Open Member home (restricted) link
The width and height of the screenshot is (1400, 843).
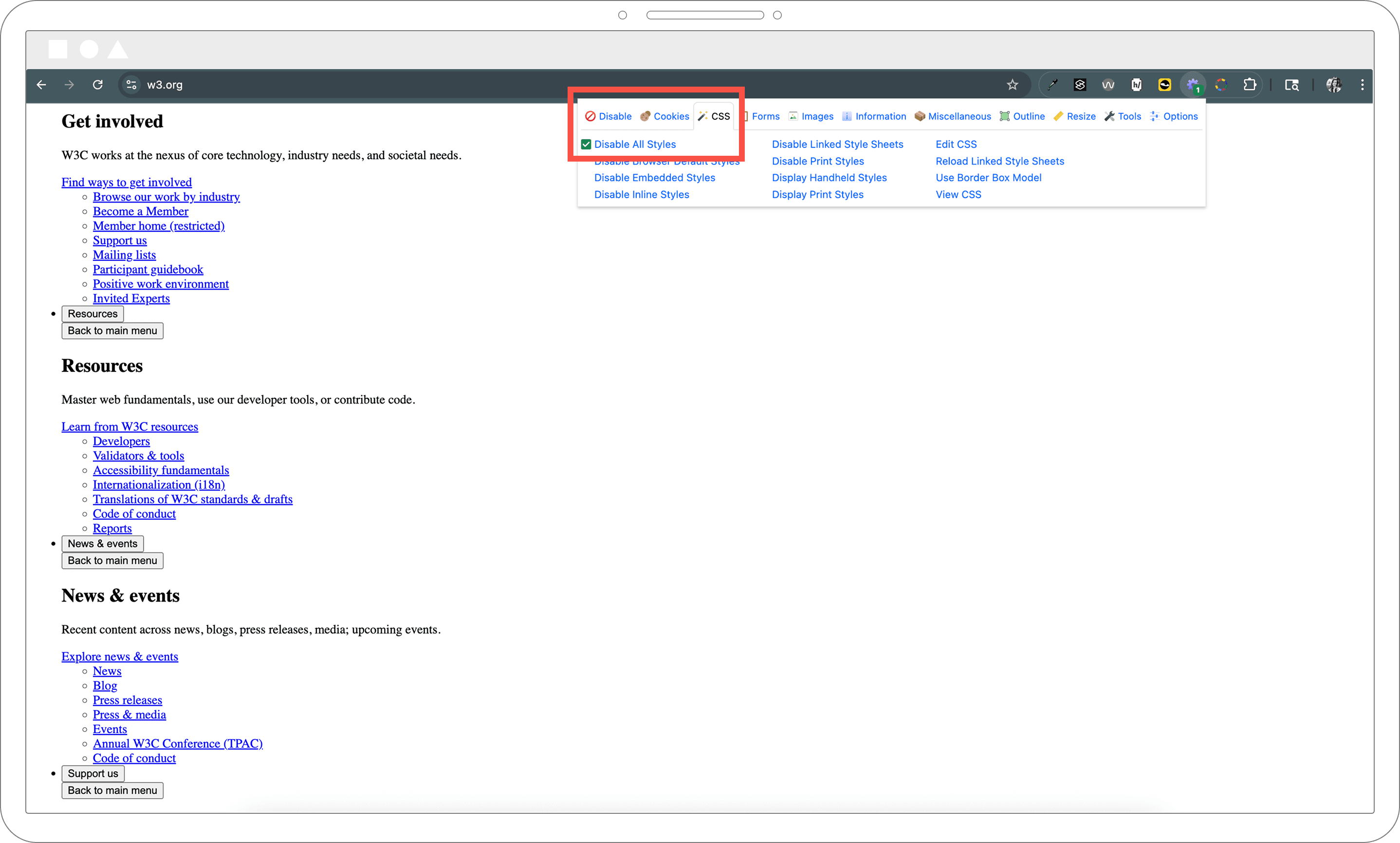pos(159,226)
